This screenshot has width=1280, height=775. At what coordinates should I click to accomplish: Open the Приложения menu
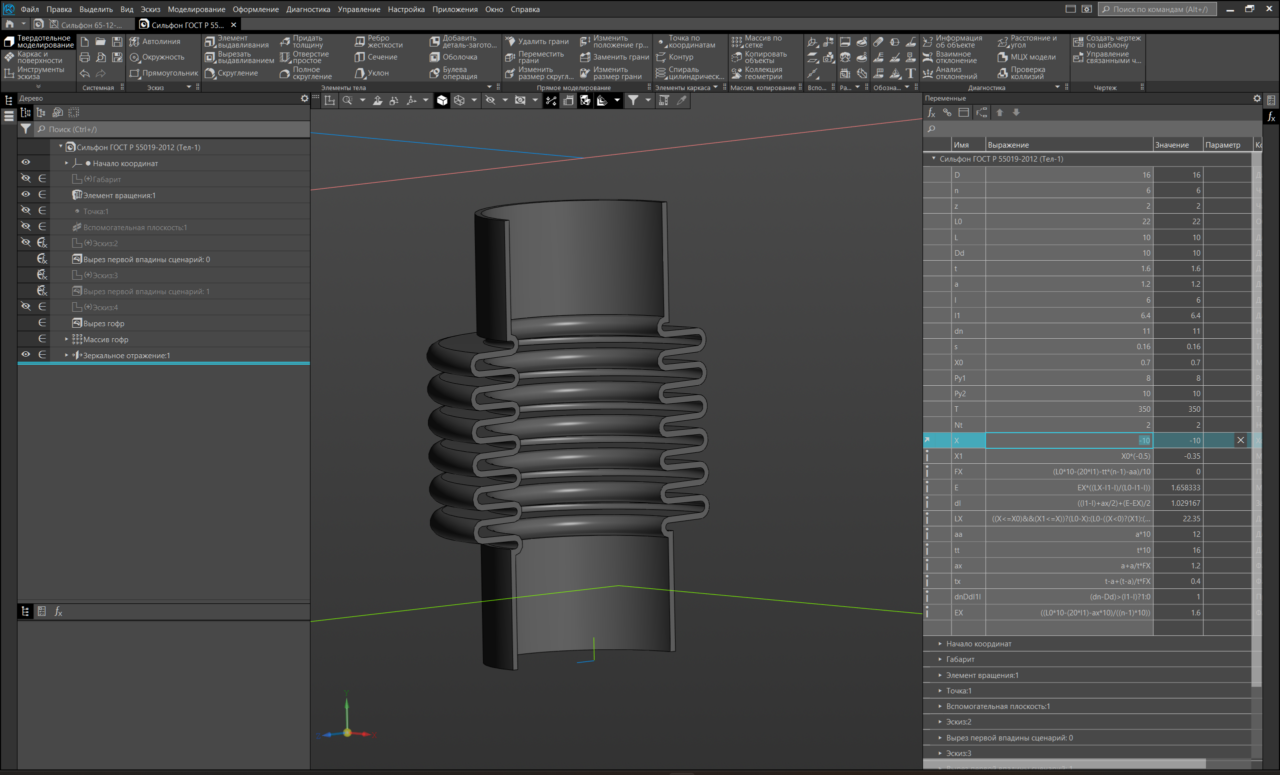pos(455,9)
